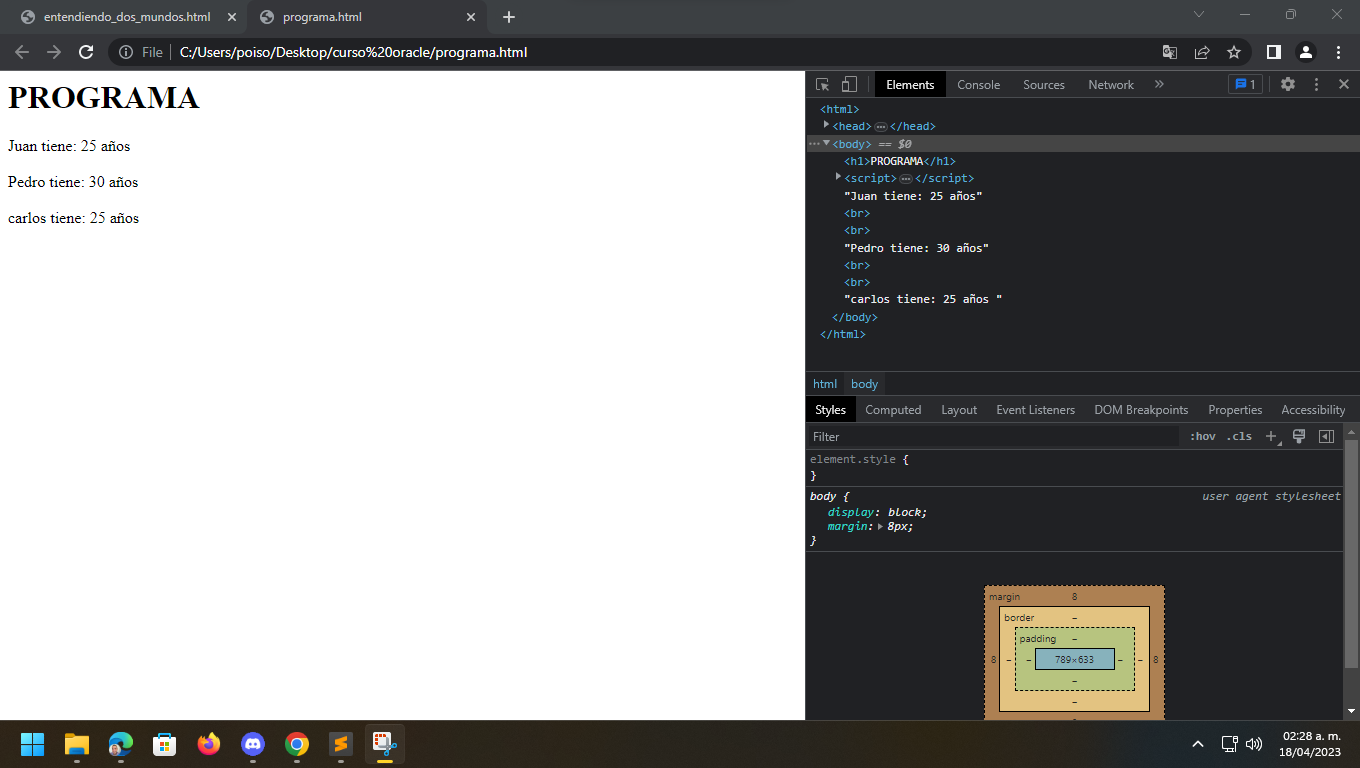Toggle the browser side panel
1360x768 pixels.
(1274, 52)
